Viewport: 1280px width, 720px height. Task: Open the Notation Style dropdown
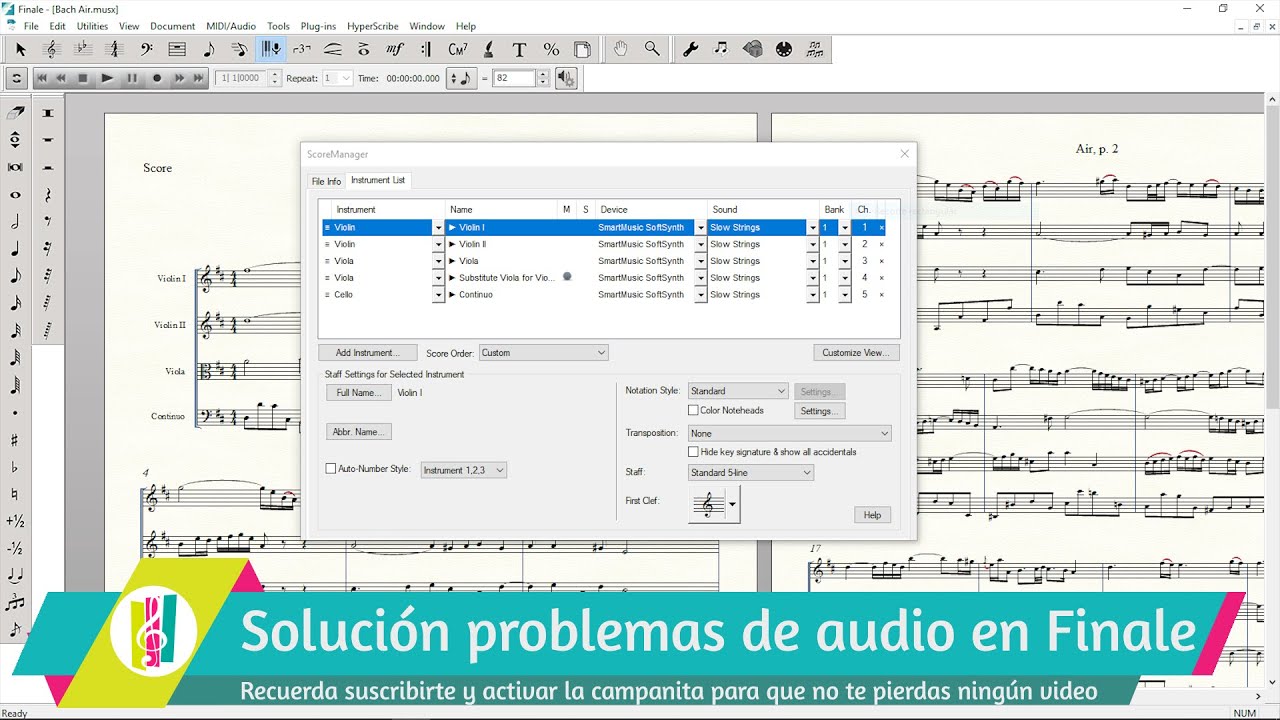coord(738,391)
